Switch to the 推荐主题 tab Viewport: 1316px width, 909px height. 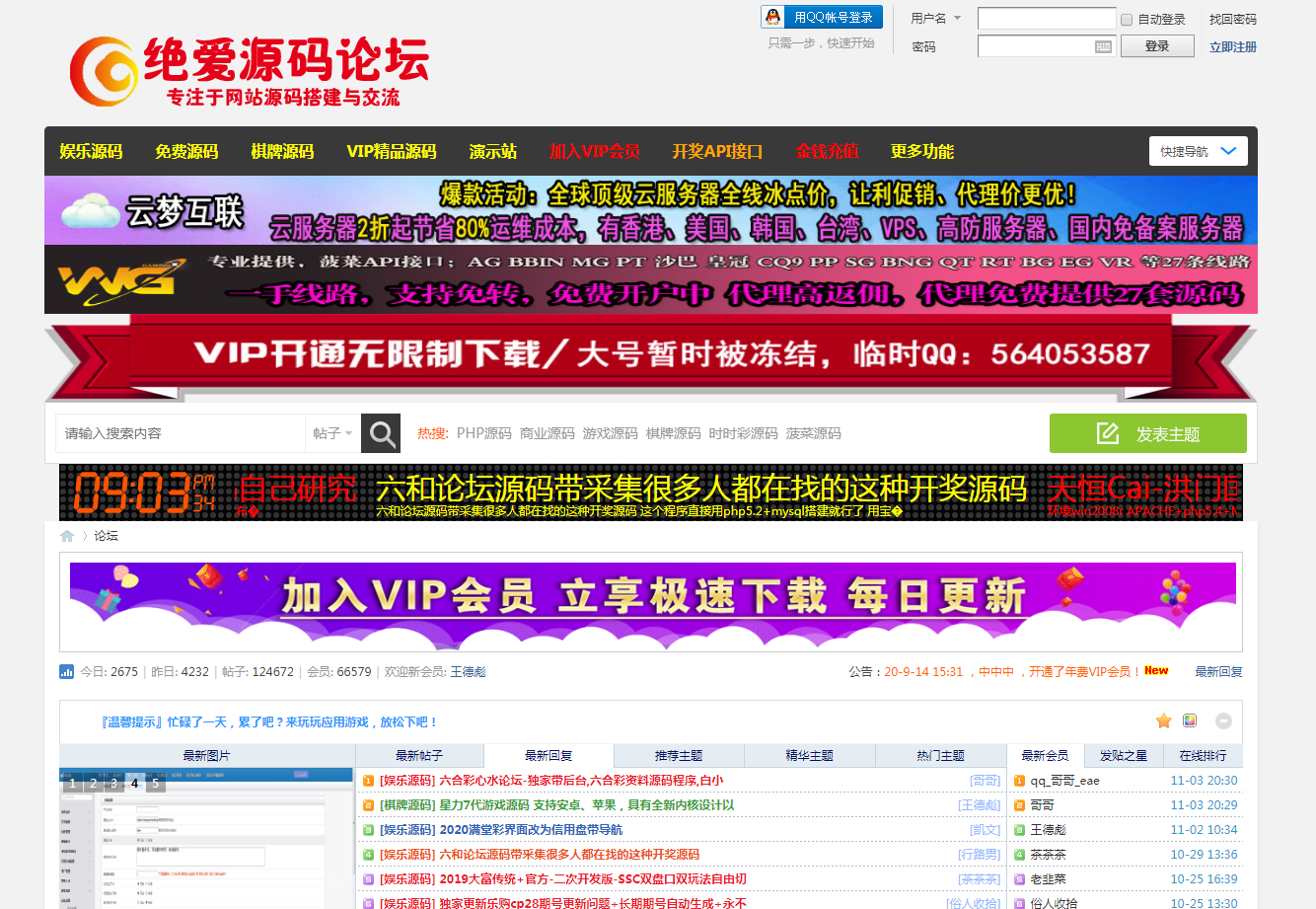[679, 756]
